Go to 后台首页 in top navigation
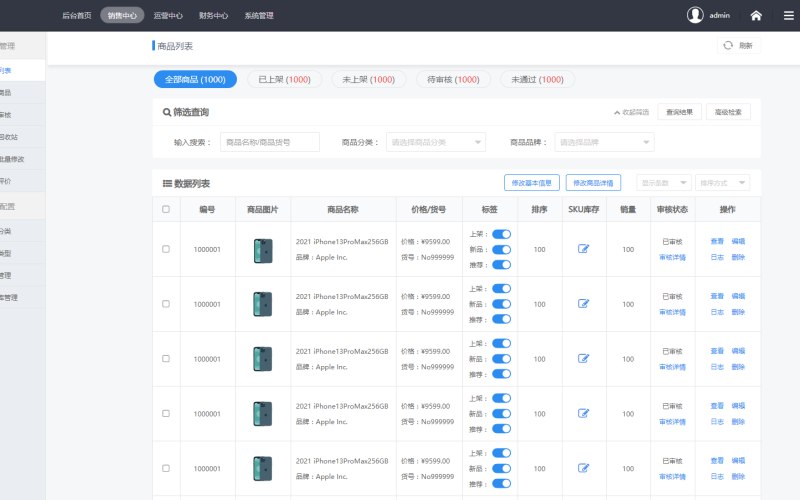The height and width of the screenshot is (500, 800). [77, 15]
